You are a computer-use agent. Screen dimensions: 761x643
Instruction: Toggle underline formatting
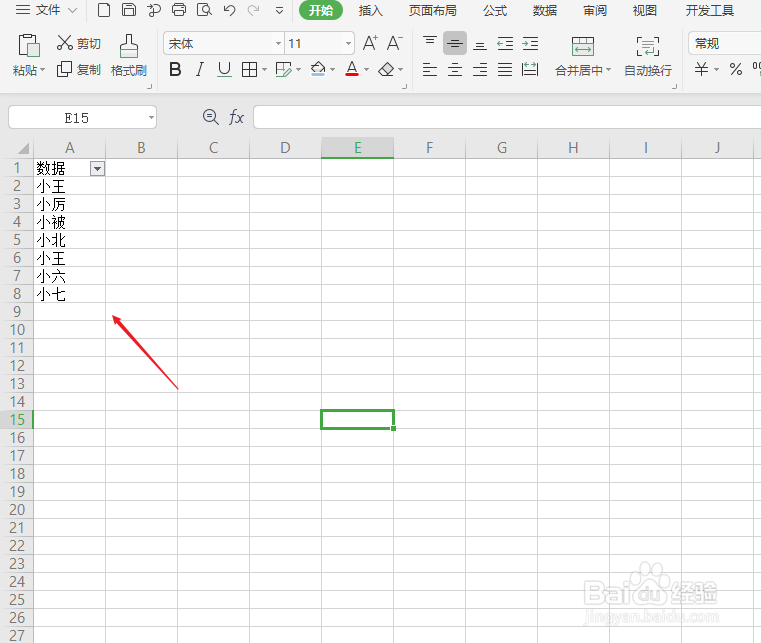pyautogui.click(x=224, y=69)
